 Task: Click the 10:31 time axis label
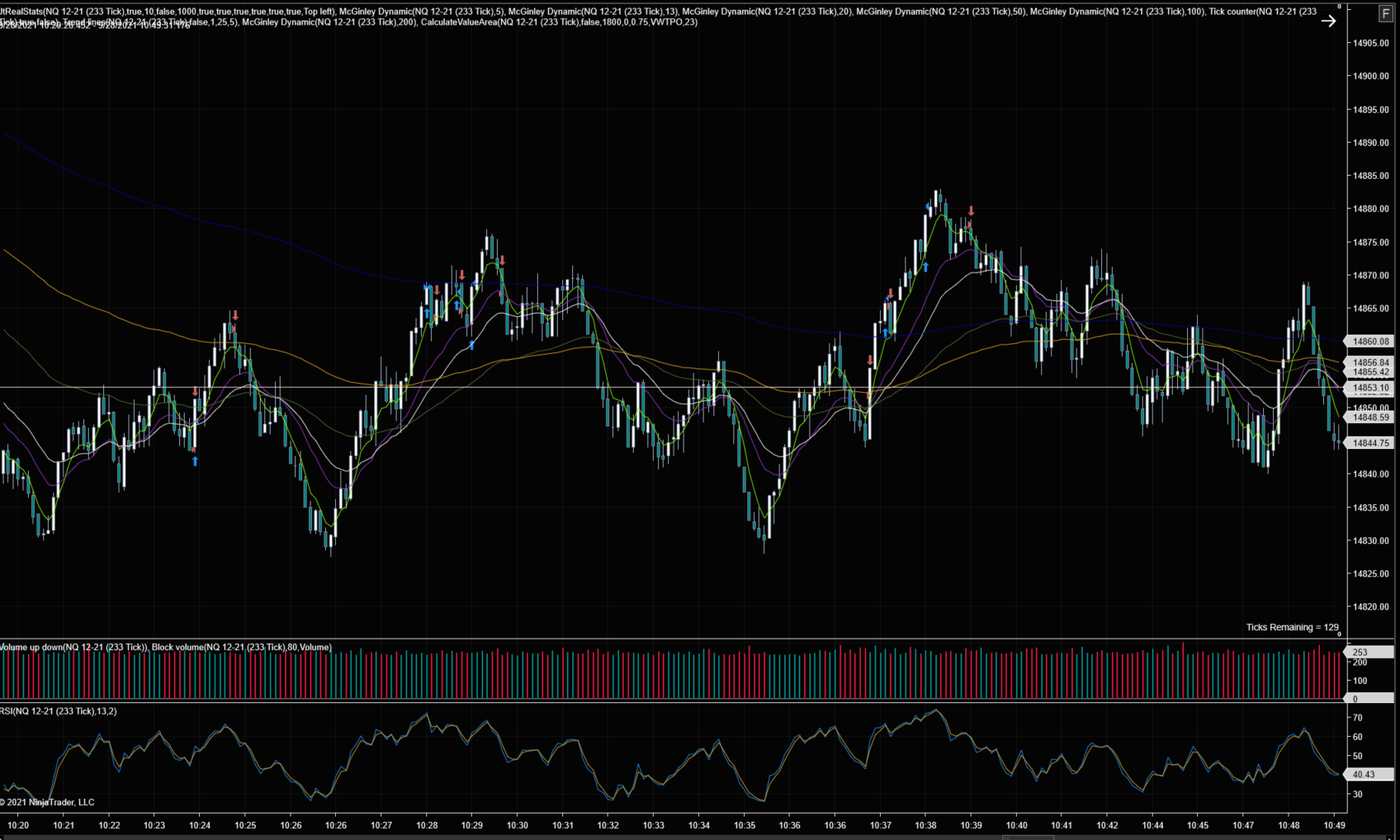click(563, 825)
